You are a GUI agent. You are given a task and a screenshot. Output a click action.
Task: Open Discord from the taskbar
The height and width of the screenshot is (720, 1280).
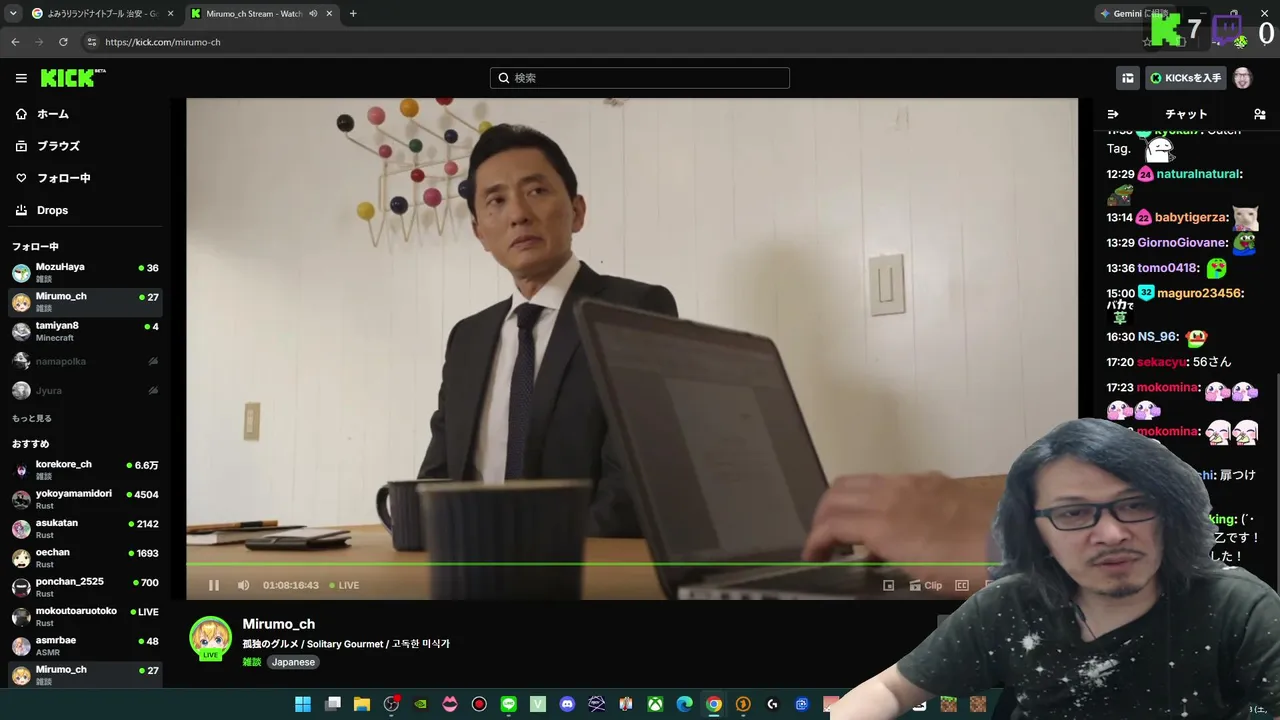[x=567, y=704]
